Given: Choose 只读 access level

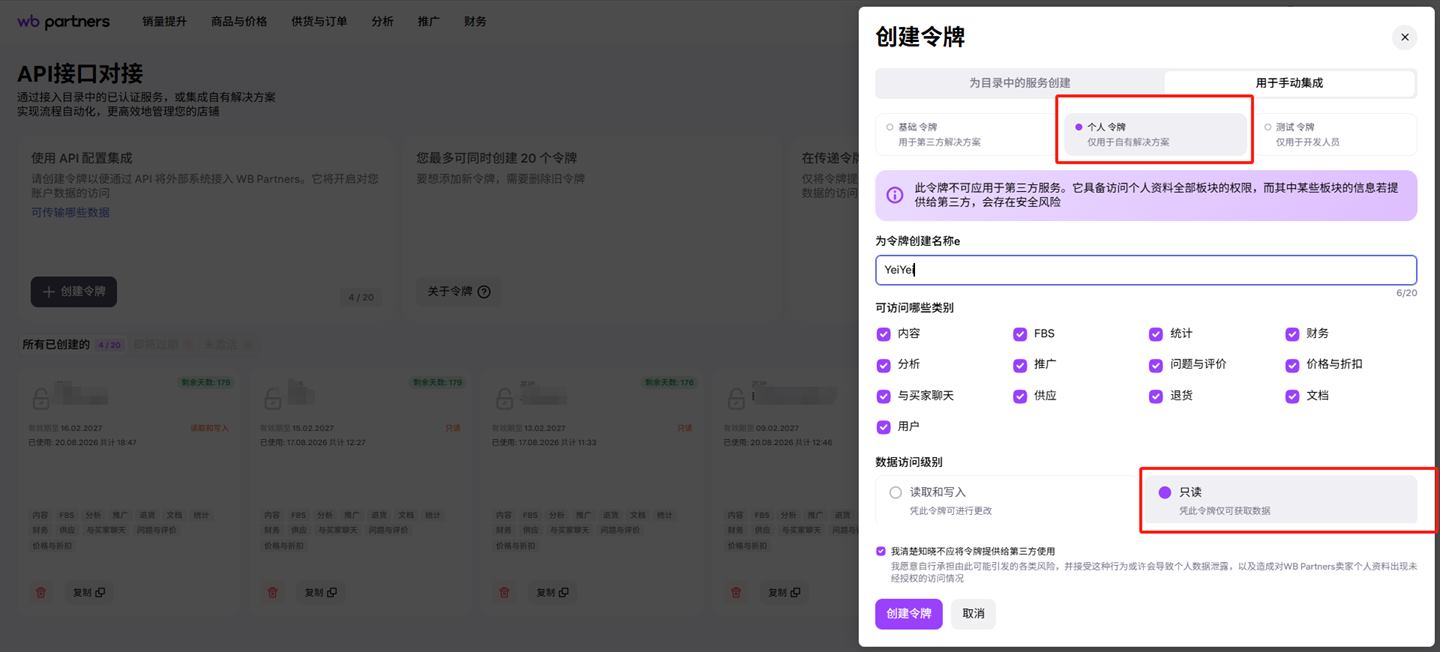Looking at the screenshot, I should click(x=1282, y=500).
